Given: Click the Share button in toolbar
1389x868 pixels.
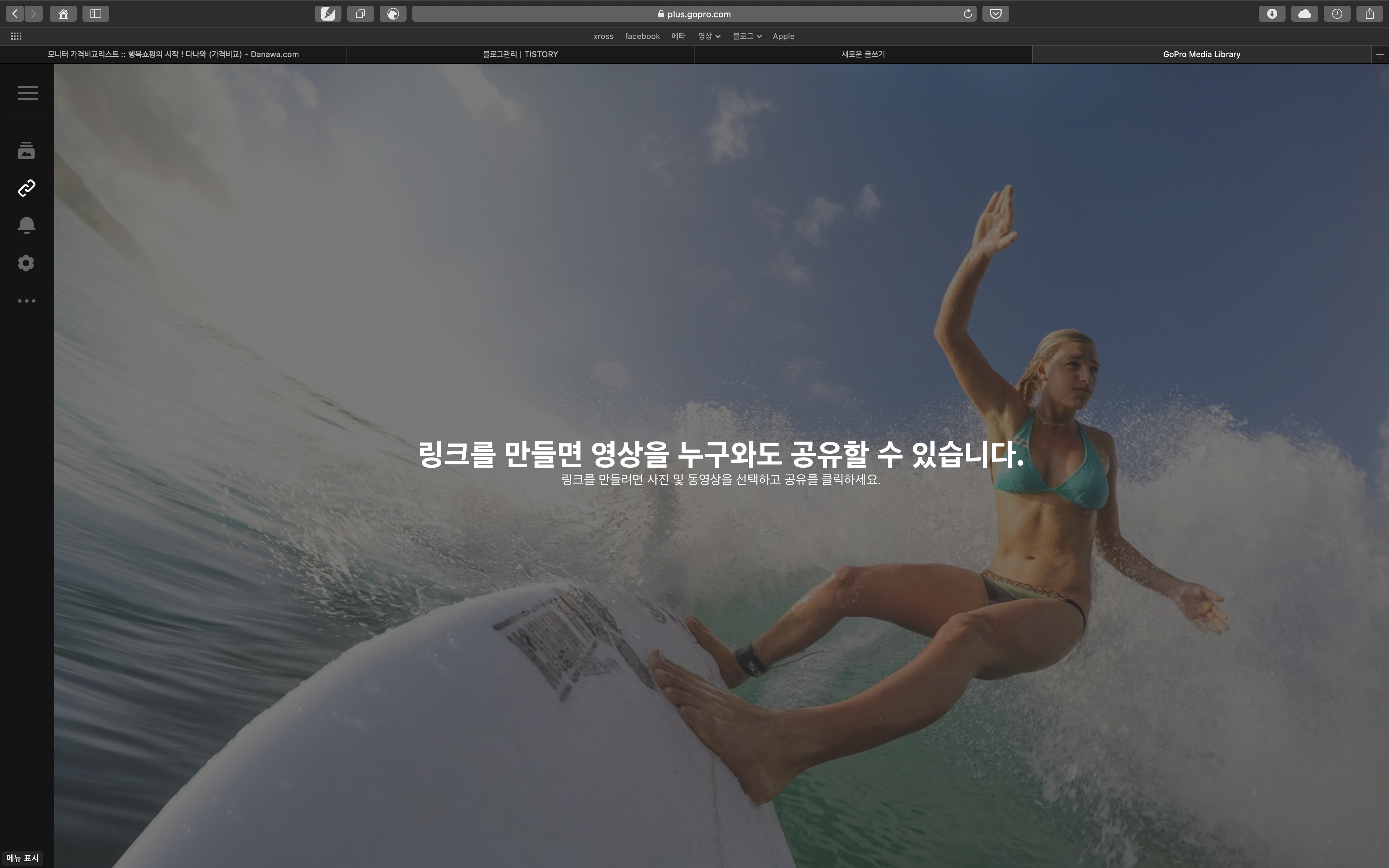Looking at the screenshot, I should click(1369, 14).
